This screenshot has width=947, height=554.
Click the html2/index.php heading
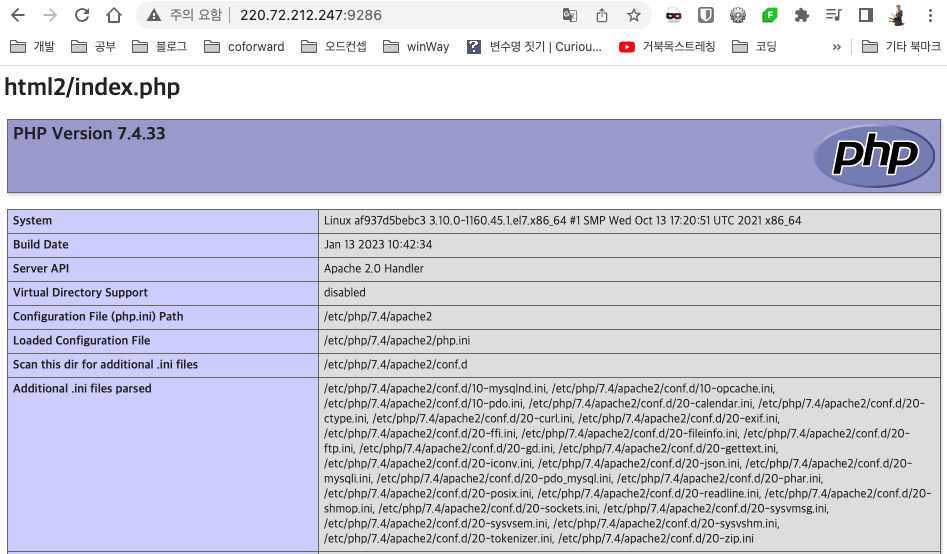coord(92,87)
